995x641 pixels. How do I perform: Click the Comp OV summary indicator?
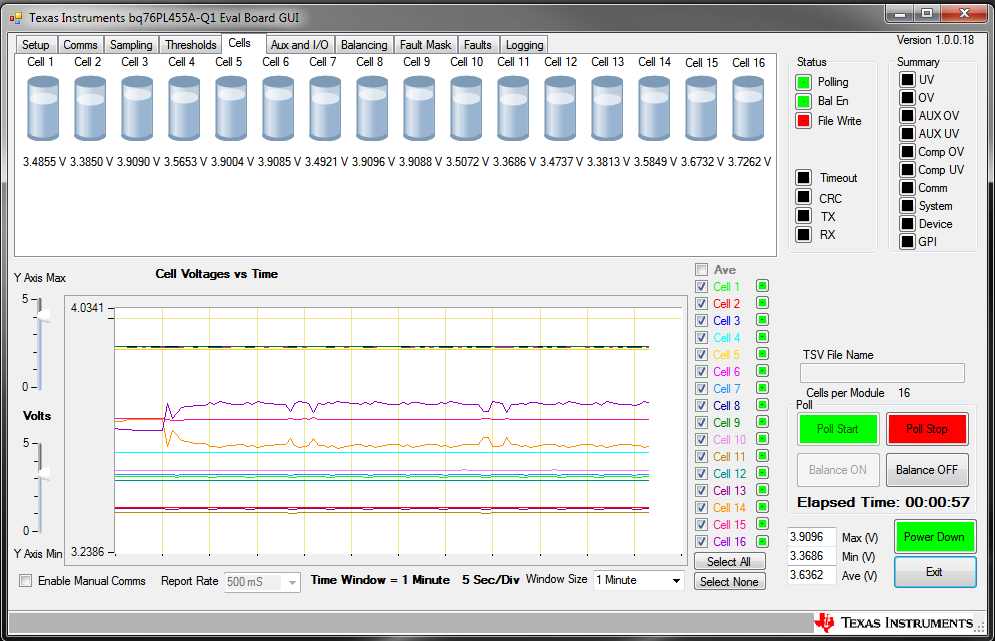coord(907,152)
